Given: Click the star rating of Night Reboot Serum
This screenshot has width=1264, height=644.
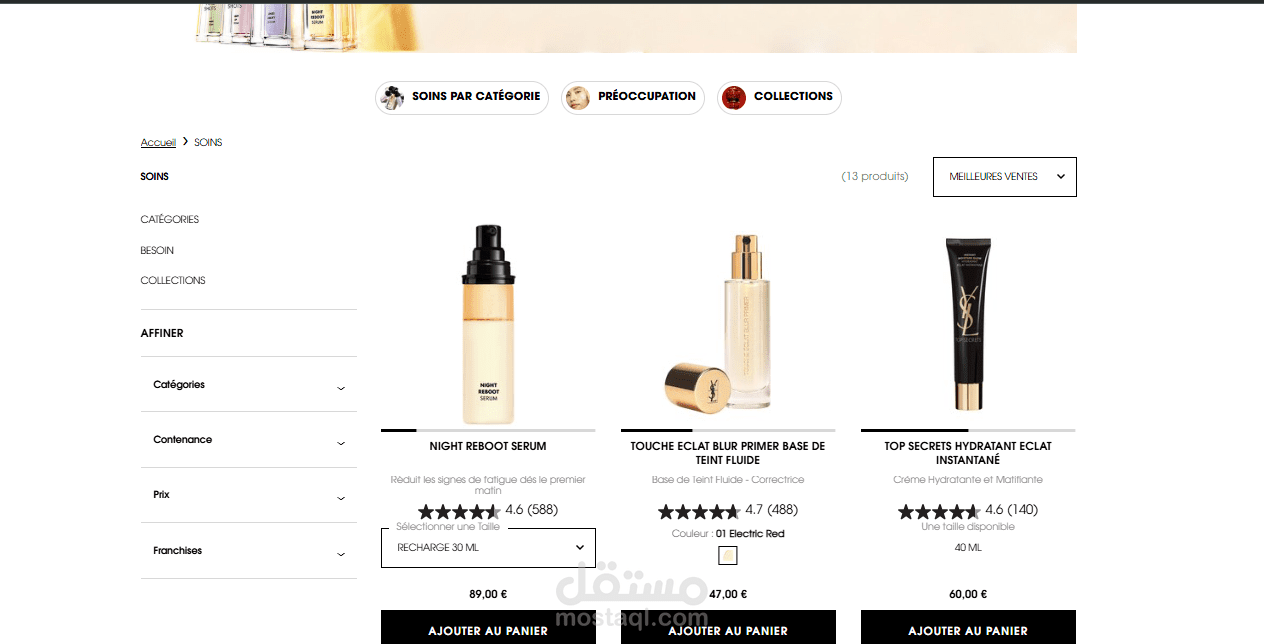Looking at the screenshot, I should pyautogui.click(x=459, y=511).
